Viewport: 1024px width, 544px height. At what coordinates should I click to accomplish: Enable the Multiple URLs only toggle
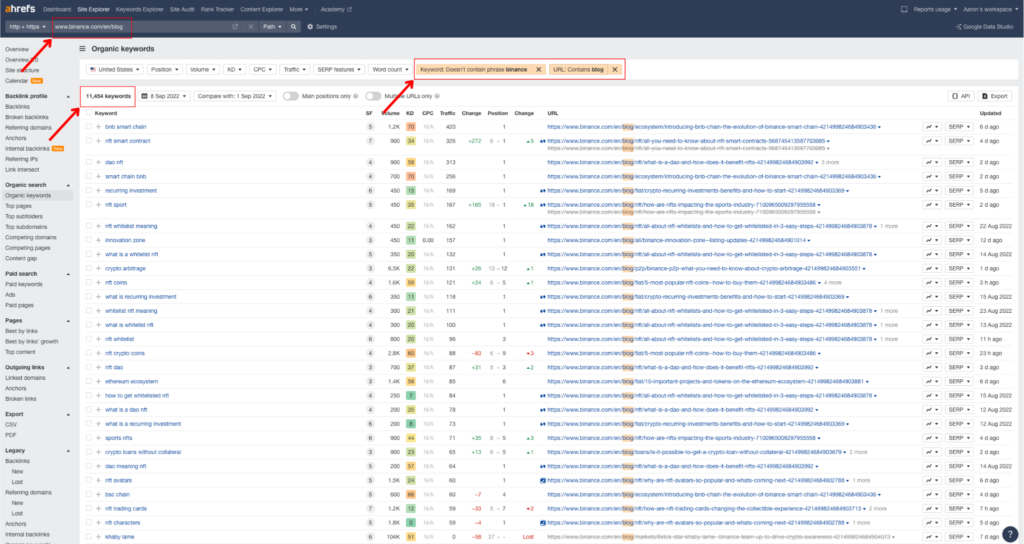(373, 96)
